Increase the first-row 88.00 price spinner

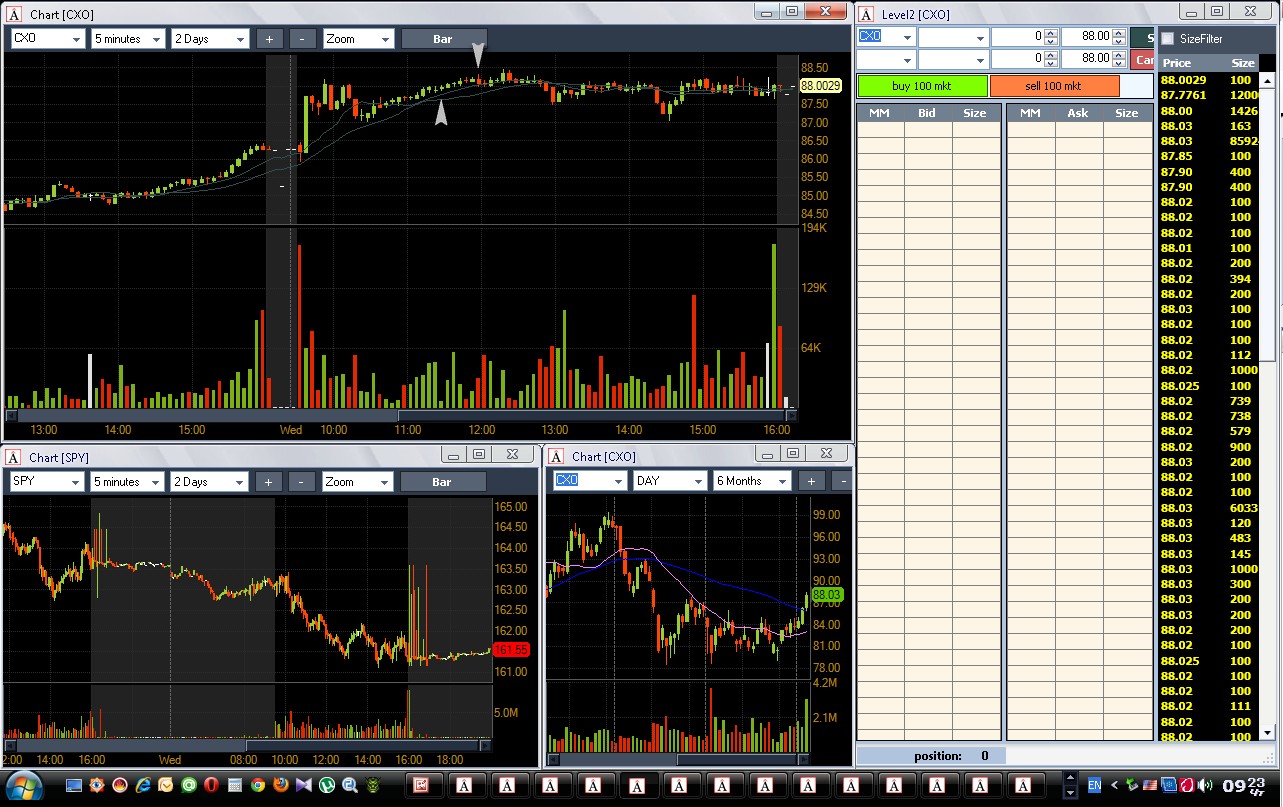click(x=1119, y=32)
